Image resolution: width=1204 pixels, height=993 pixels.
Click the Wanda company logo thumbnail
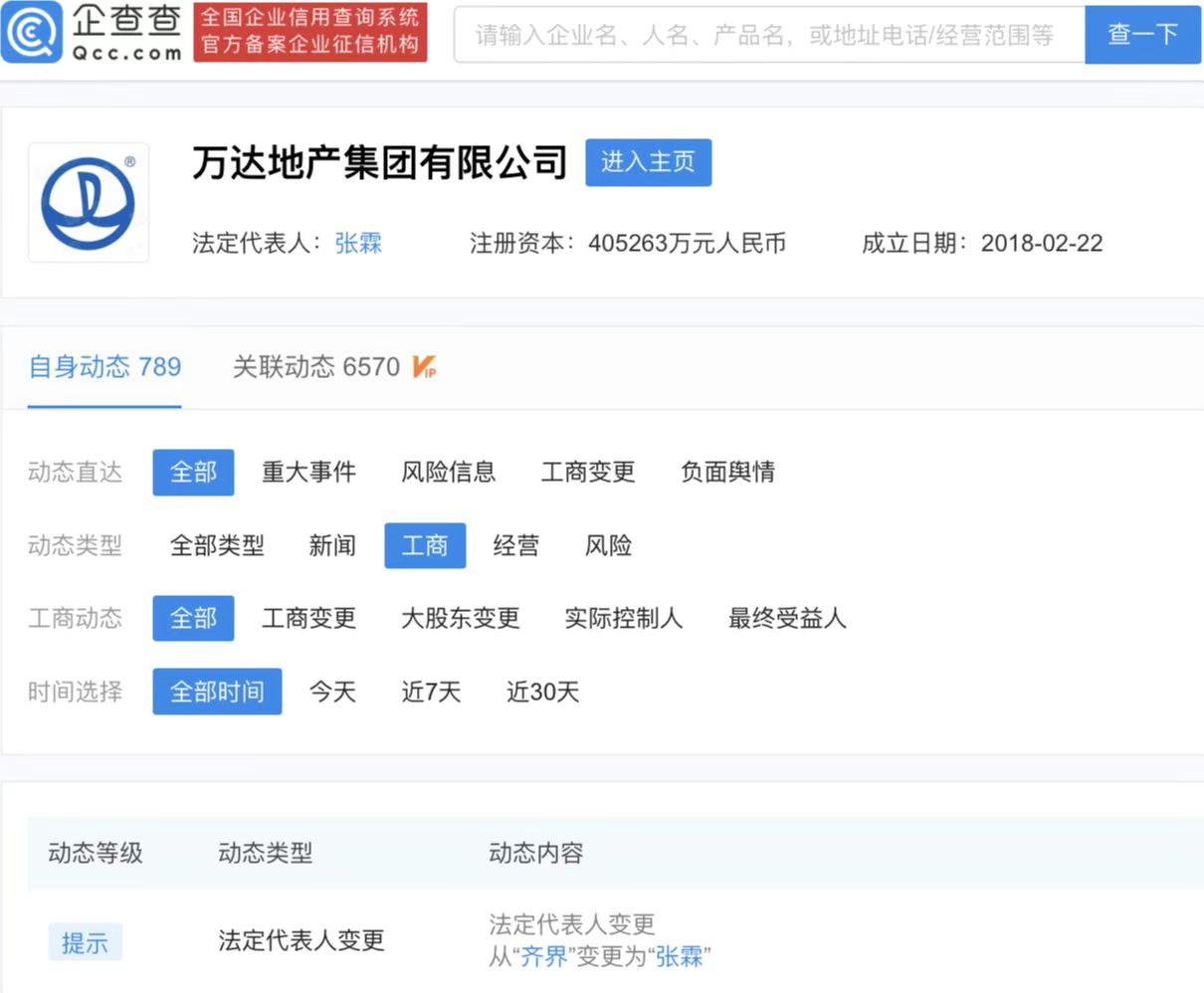pyautogui.click(x=89, y=203)
